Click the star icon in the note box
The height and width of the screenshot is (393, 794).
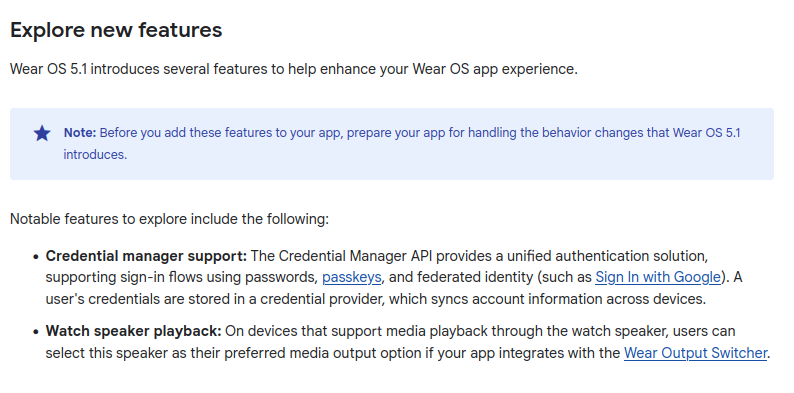click(x=42, y=134)
